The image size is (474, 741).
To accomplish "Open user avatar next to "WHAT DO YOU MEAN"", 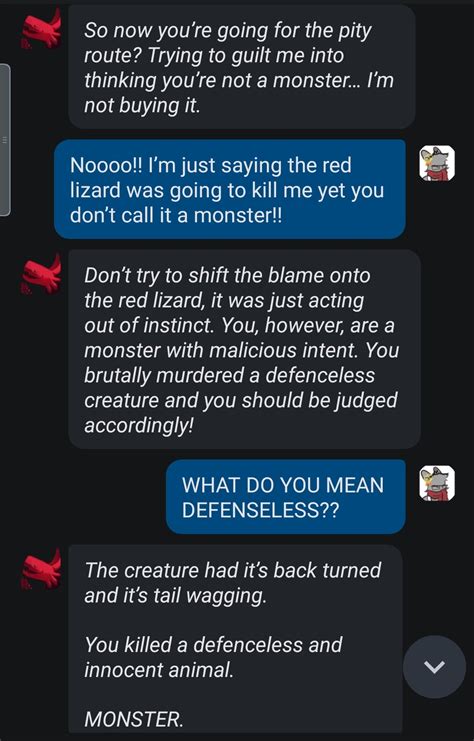I will (437, 483).
